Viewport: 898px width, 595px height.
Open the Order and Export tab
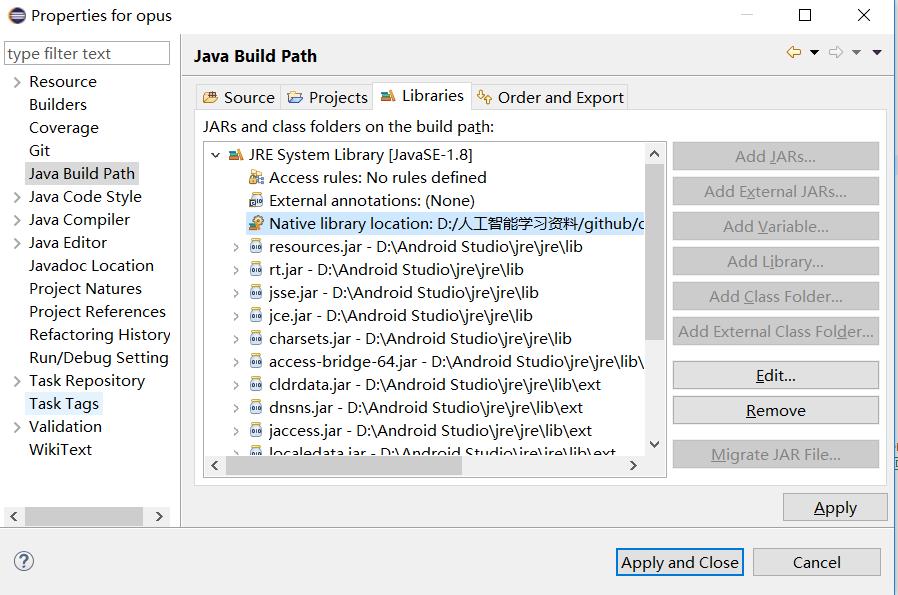coord(550,97)
